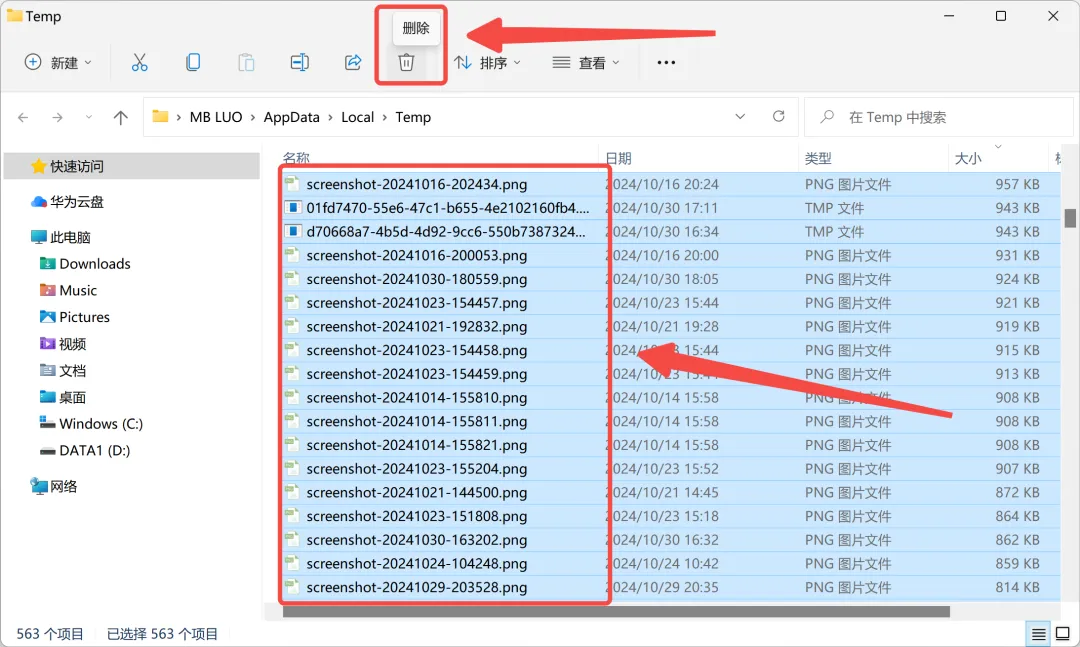
Task: Click the horizontal scrollbar thumb
Action: 616,612
